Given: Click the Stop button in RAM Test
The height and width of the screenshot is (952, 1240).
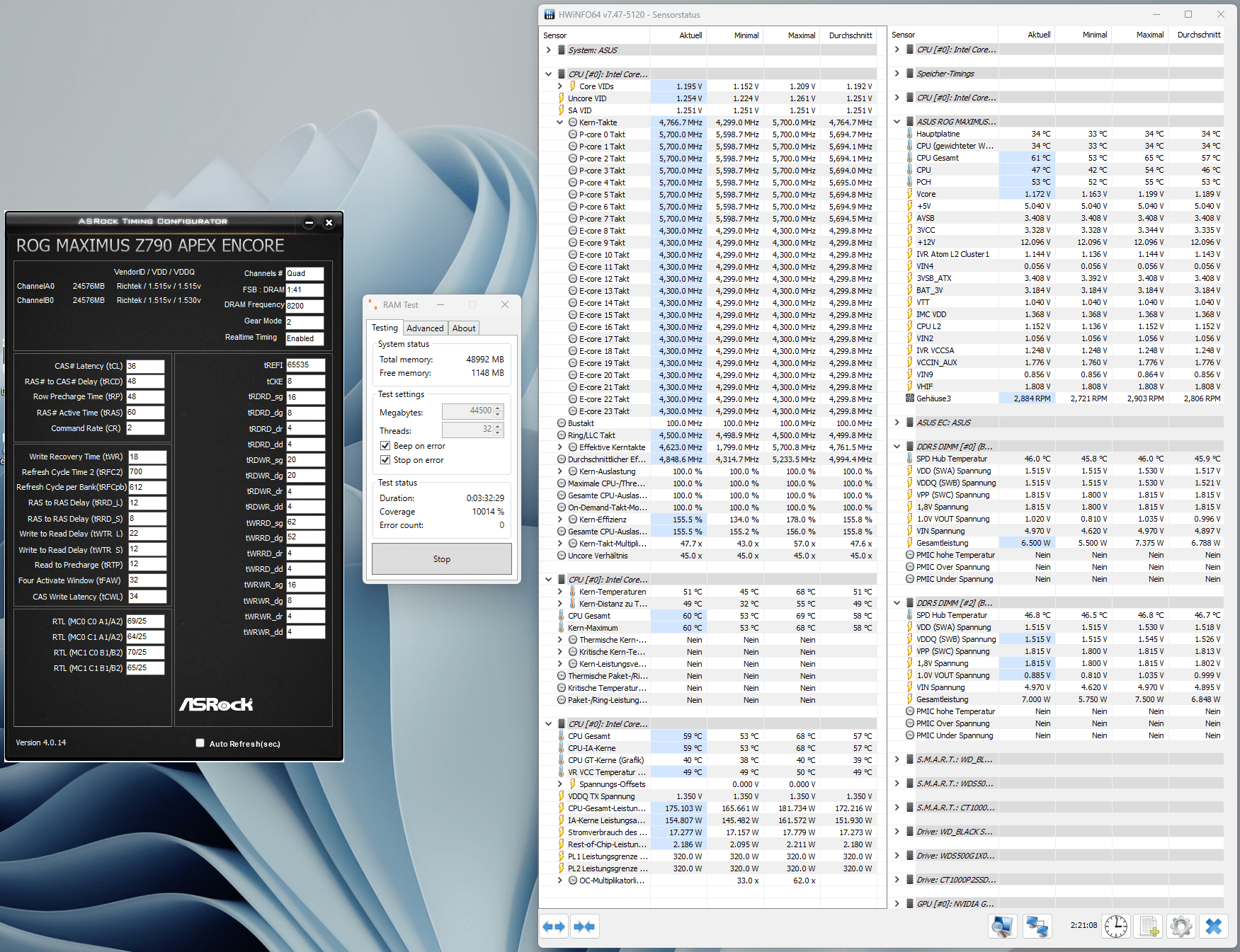Looking at the screenshot, I should [442, 559].
